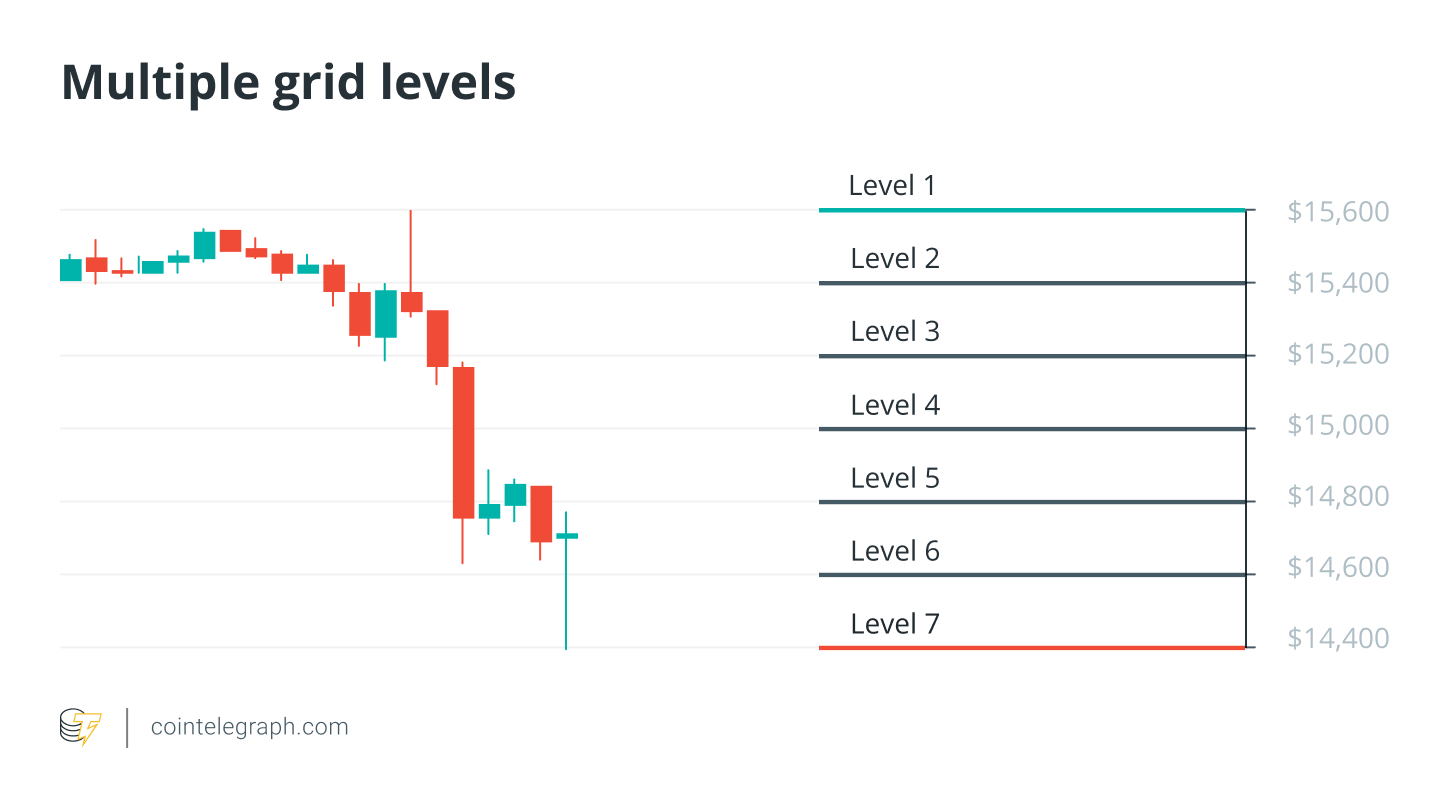Select the $15,400 price label
The height and width of the screenshot is (808, 1450).
pyautogui.click(x=1338, y=283)
